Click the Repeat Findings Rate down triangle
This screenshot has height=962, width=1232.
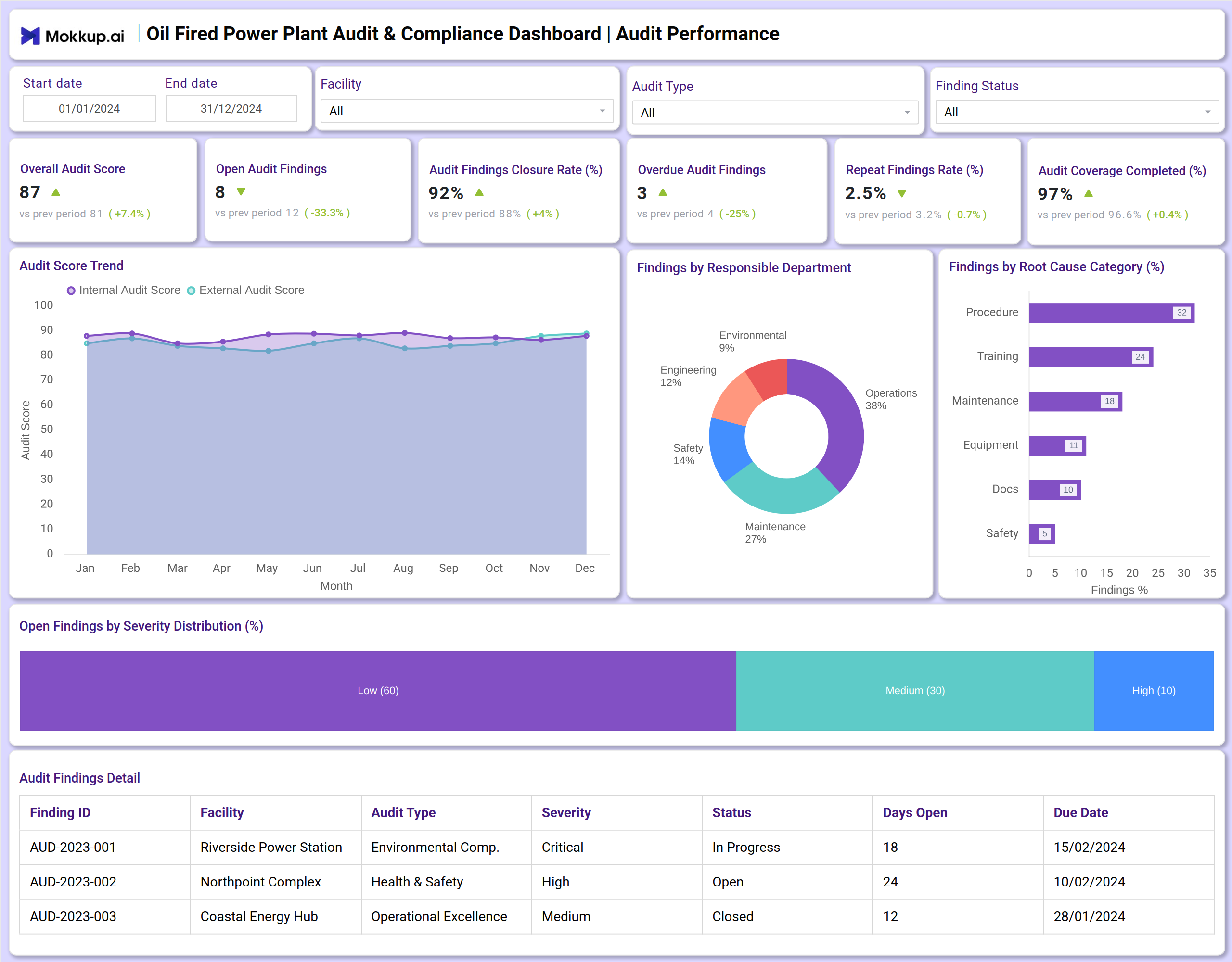pos(902,193)
